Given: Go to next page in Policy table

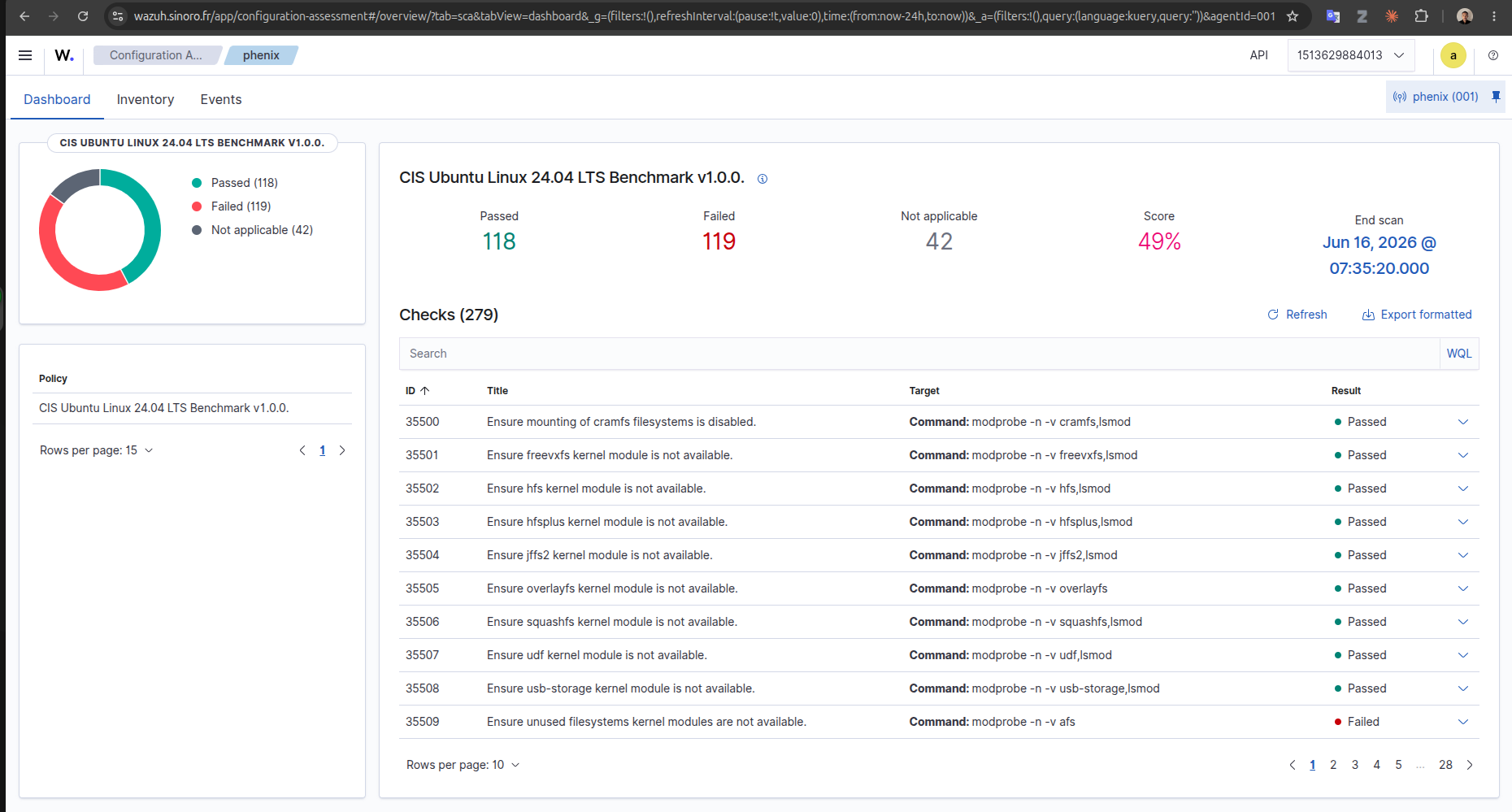Looking at the screenshot, I should coord(342,450).
